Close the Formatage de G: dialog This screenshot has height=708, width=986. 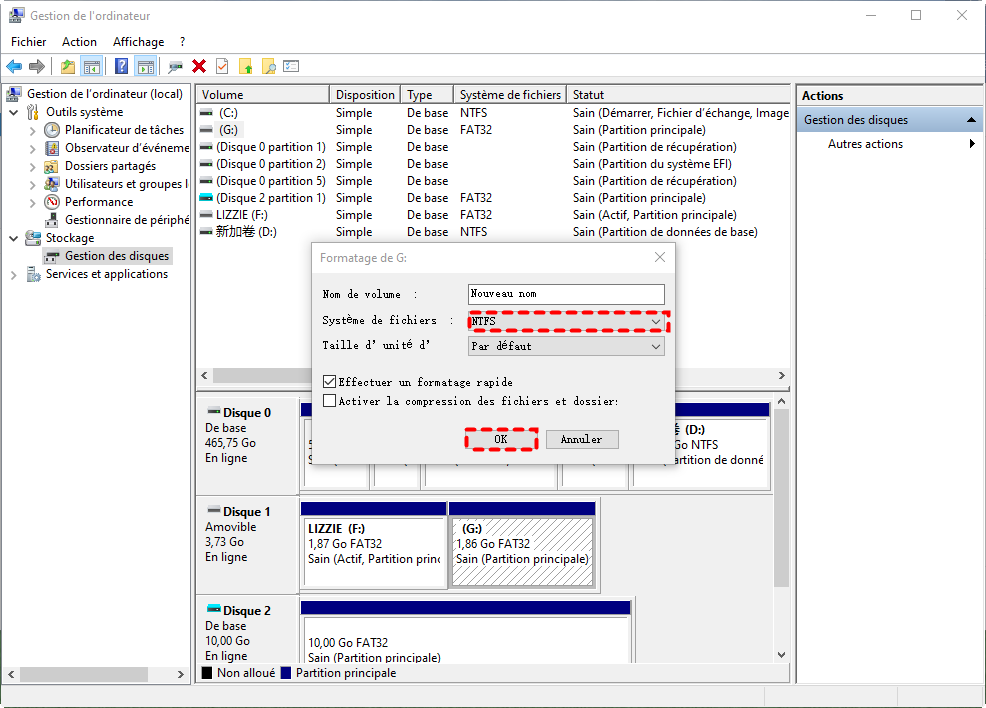point(660,257)
